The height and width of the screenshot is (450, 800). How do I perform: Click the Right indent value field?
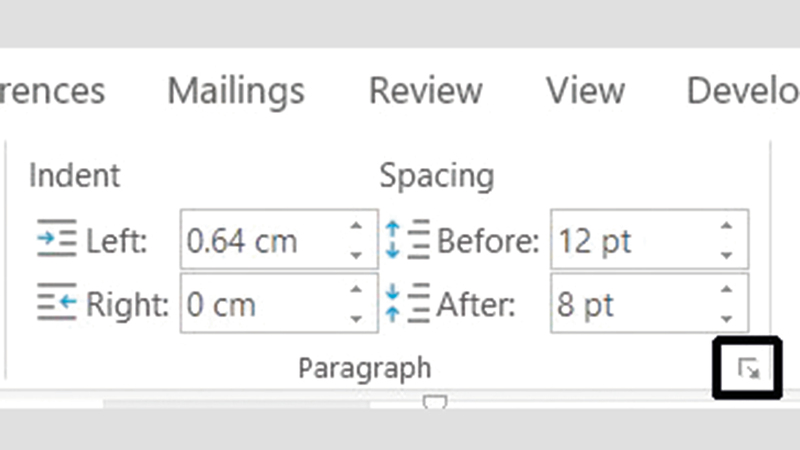(x=262, y=303)
